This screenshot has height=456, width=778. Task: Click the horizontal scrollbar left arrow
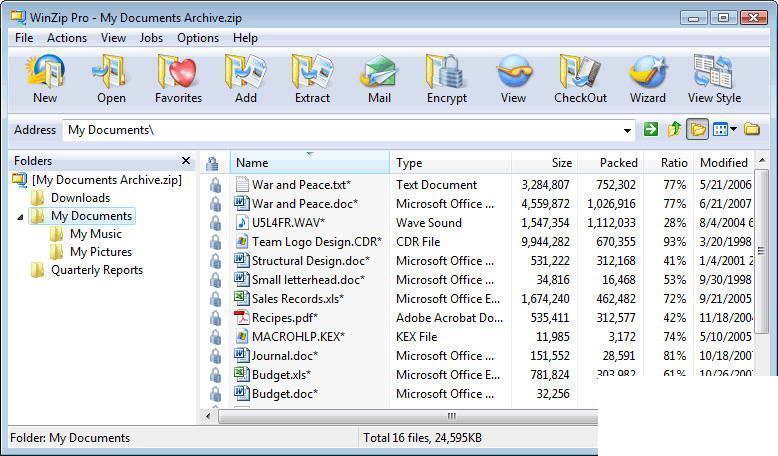[208, 416]
